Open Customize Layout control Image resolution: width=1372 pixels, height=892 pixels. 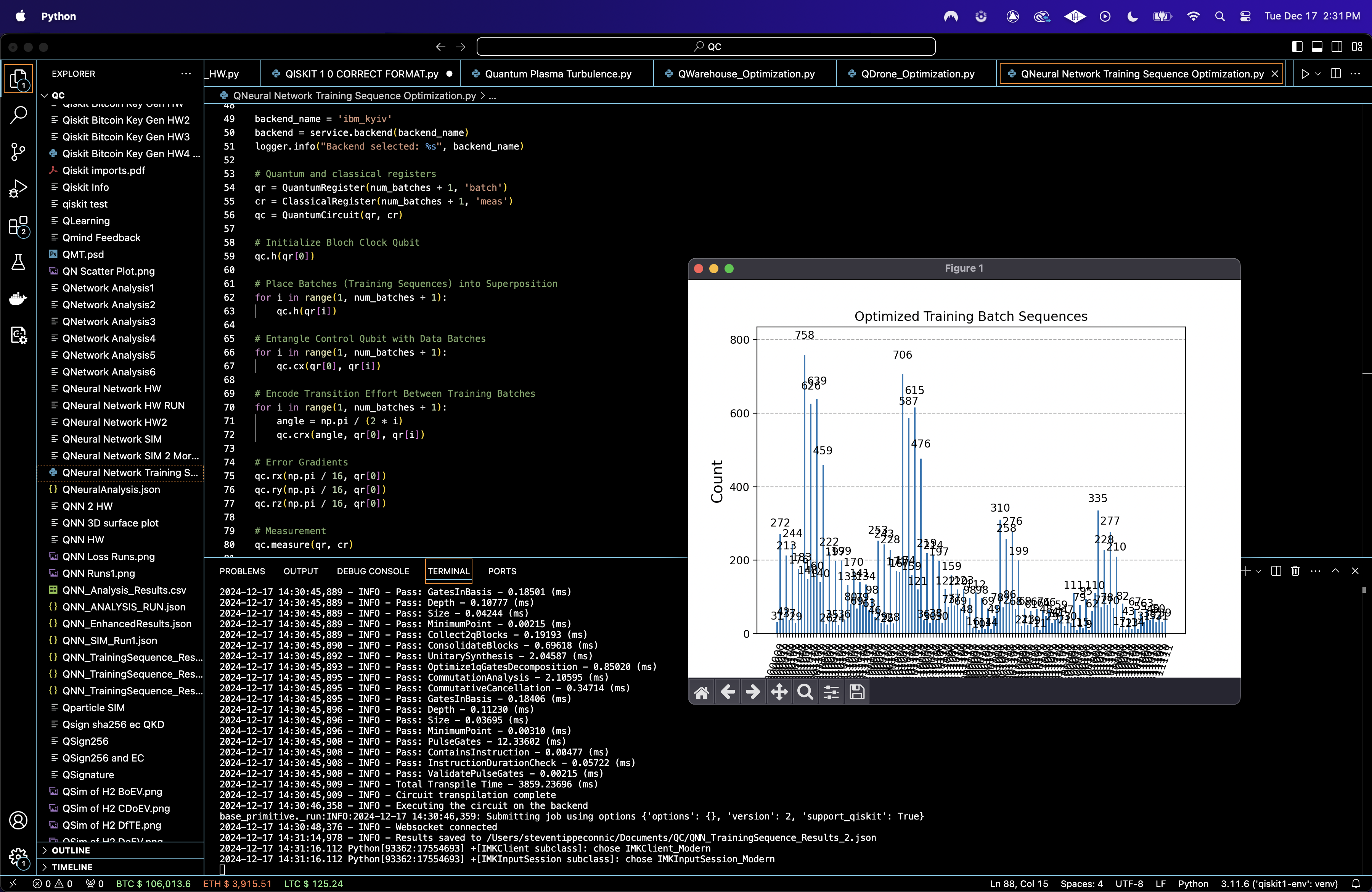tap(1357, 47)
